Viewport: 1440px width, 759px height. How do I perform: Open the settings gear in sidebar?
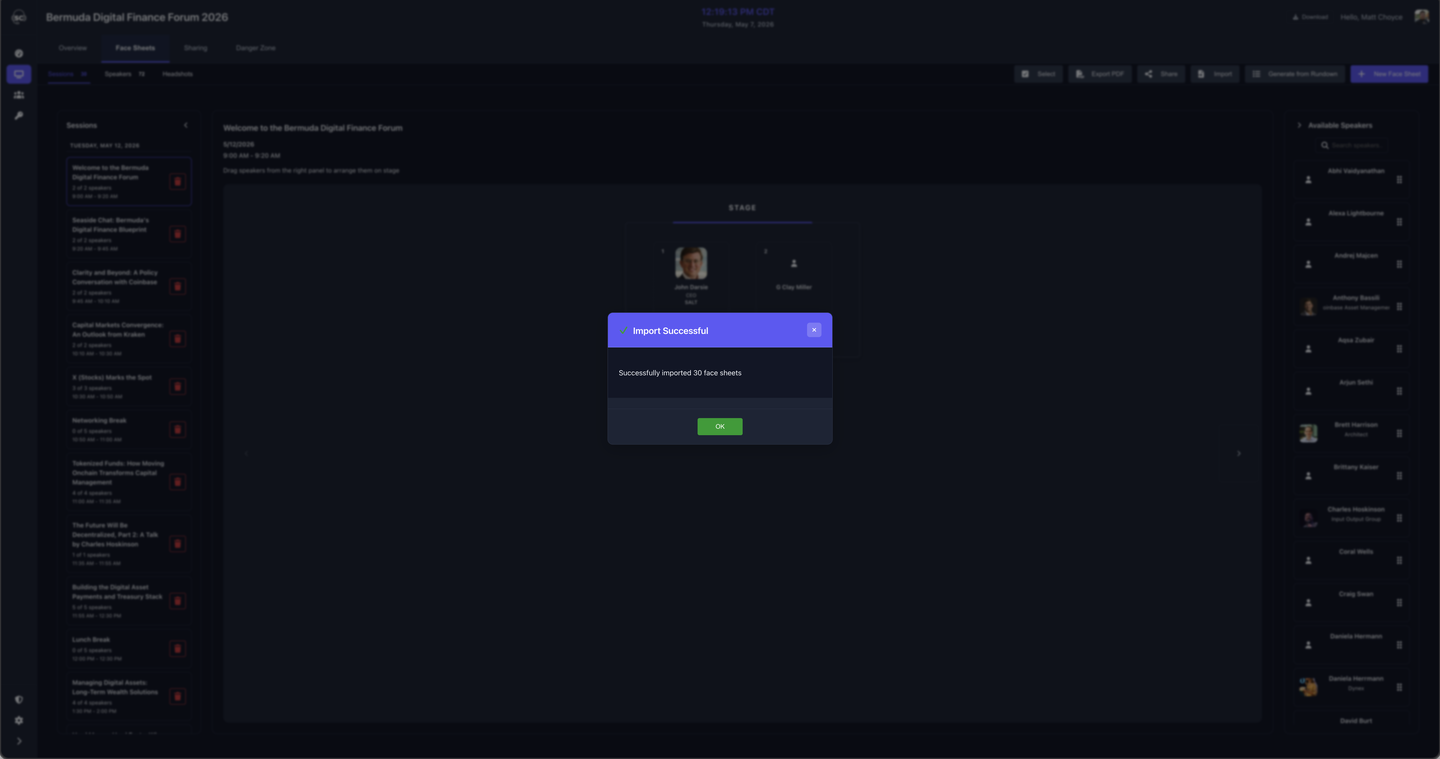pyautogui.click(x=19, y=720)
